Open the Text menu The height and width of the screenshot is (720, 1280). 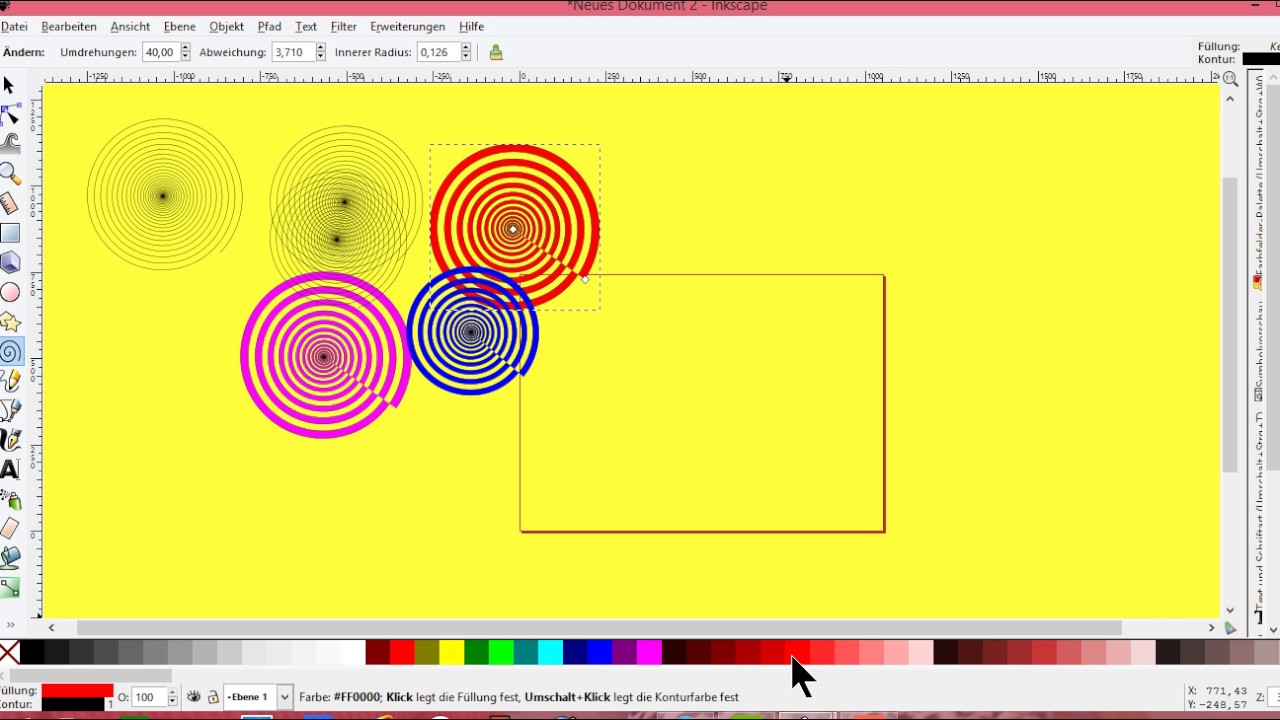tap(306, 27)
